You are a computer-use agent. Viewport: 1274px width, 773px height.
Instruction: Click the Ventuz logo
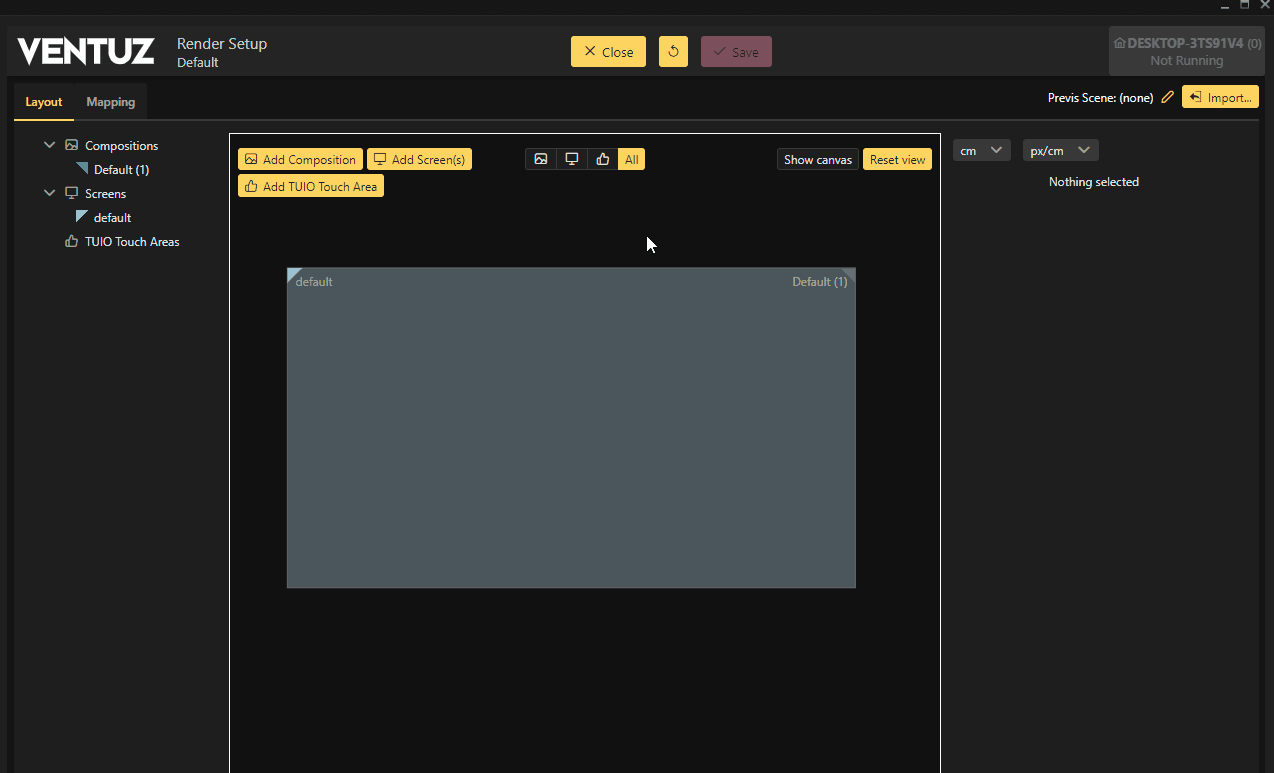(x=86, y=52)
